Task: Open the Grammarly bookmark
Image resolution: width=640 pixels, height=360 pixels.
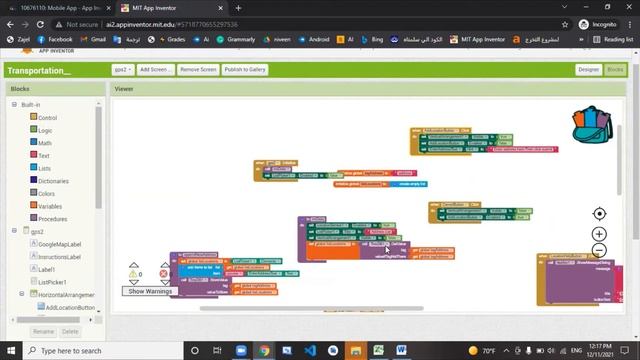Action: (x=236, y=40)
